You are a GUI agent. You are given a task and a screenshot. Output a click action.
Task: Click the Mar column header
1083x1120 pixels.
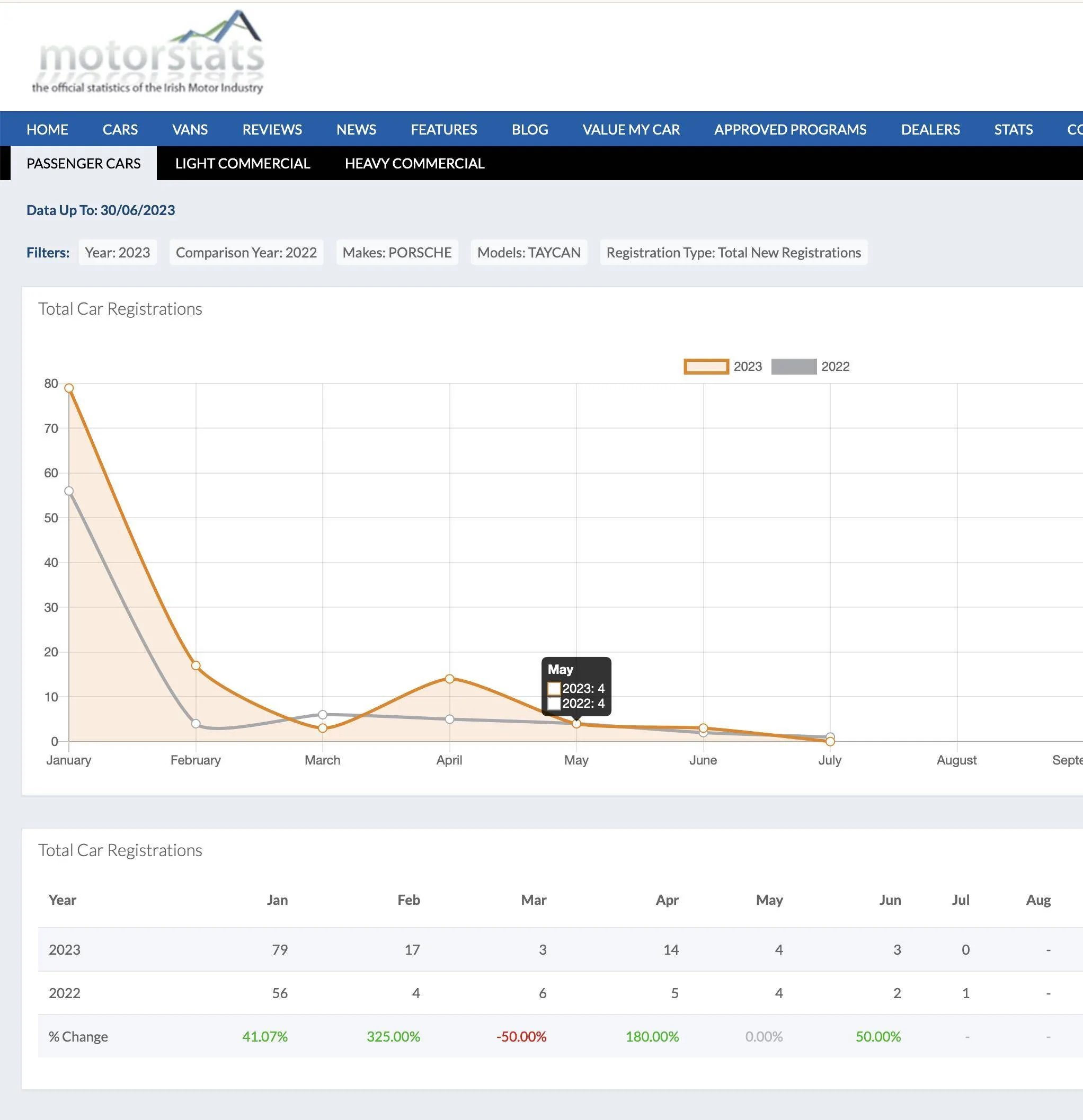pos(534,900)
